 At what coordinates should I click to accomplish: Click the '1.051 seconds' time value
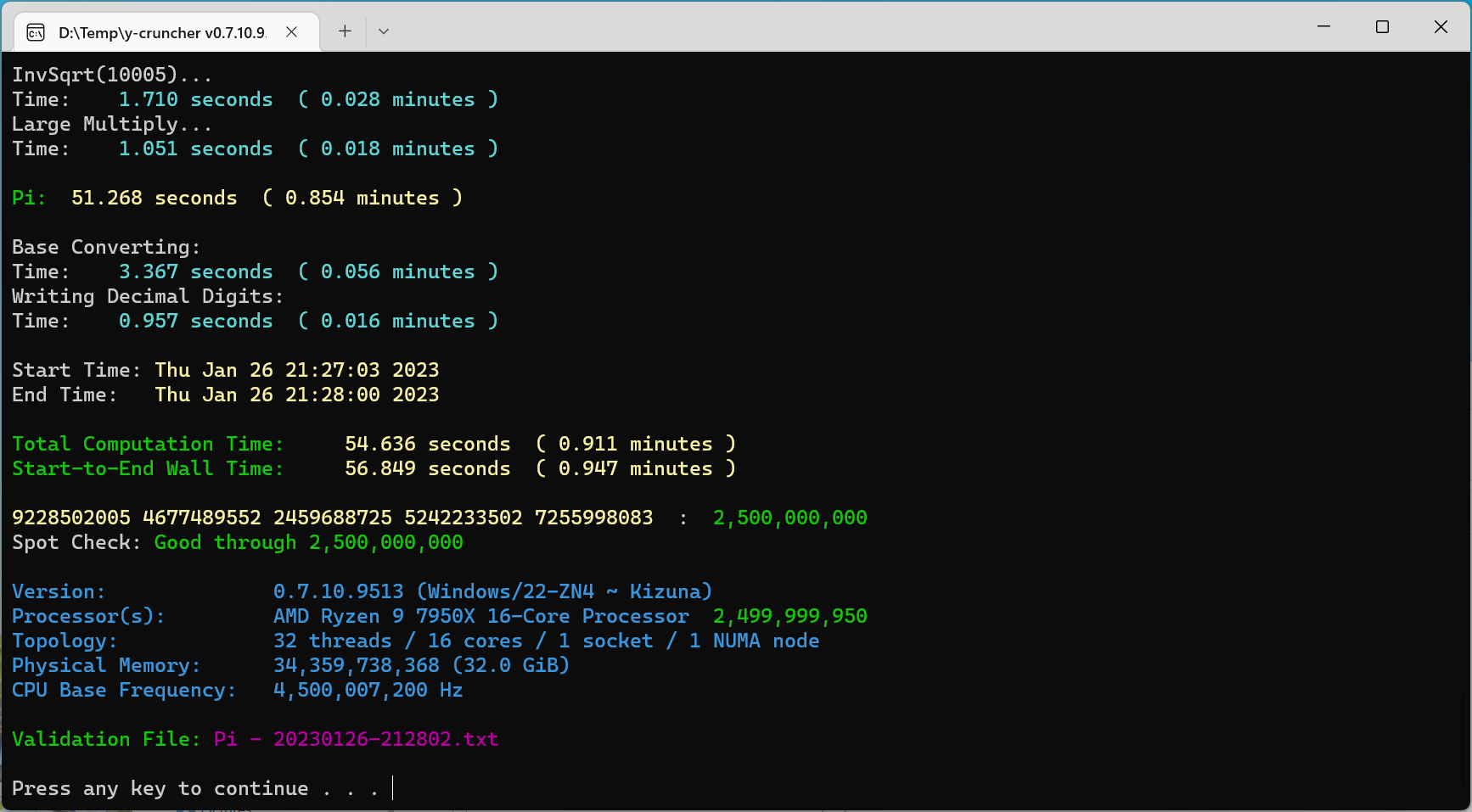click(196, 148)
